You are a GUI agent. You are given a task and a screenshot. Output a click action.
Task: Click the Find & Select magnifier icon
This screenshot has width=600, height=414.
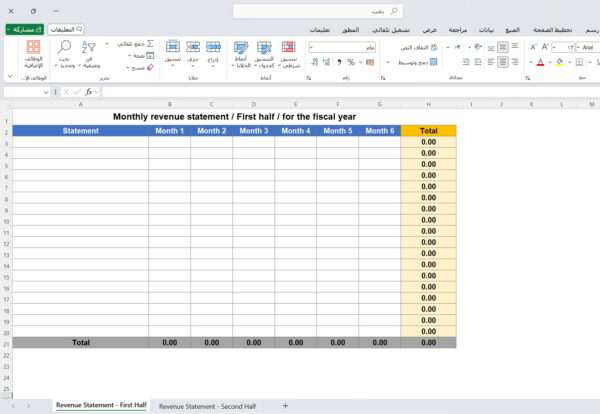pos(64,50)
